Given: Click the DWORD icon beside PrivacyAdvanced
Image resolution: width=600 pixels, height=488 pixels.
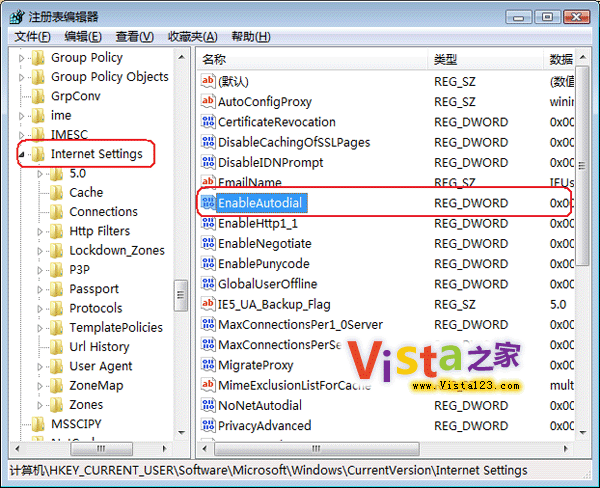Looking at the screenshot, I should [x=209, y=426].
